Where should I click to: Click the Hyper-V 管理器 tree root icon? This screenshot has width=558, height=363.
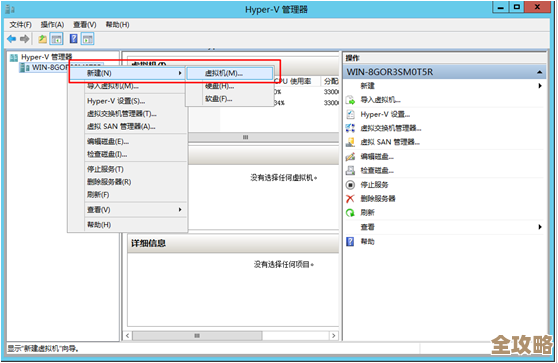[14, 57]
